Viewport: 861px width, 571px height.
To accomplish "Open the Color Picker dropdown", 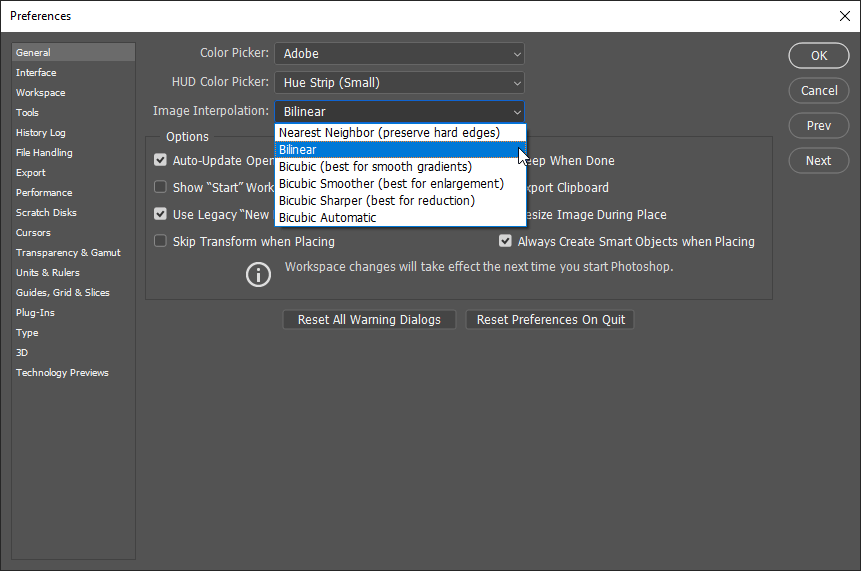I will click(399, 54).
